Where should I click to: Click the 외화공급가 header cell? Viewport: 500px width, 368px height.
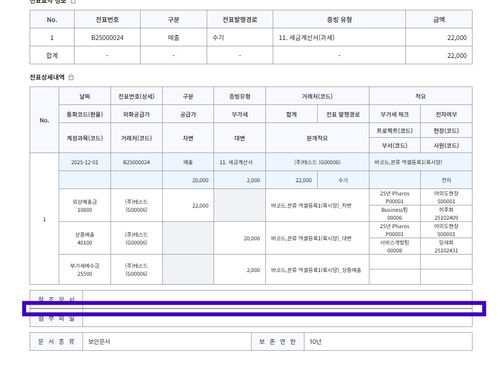pyautogui.click(x=136, y=114)
